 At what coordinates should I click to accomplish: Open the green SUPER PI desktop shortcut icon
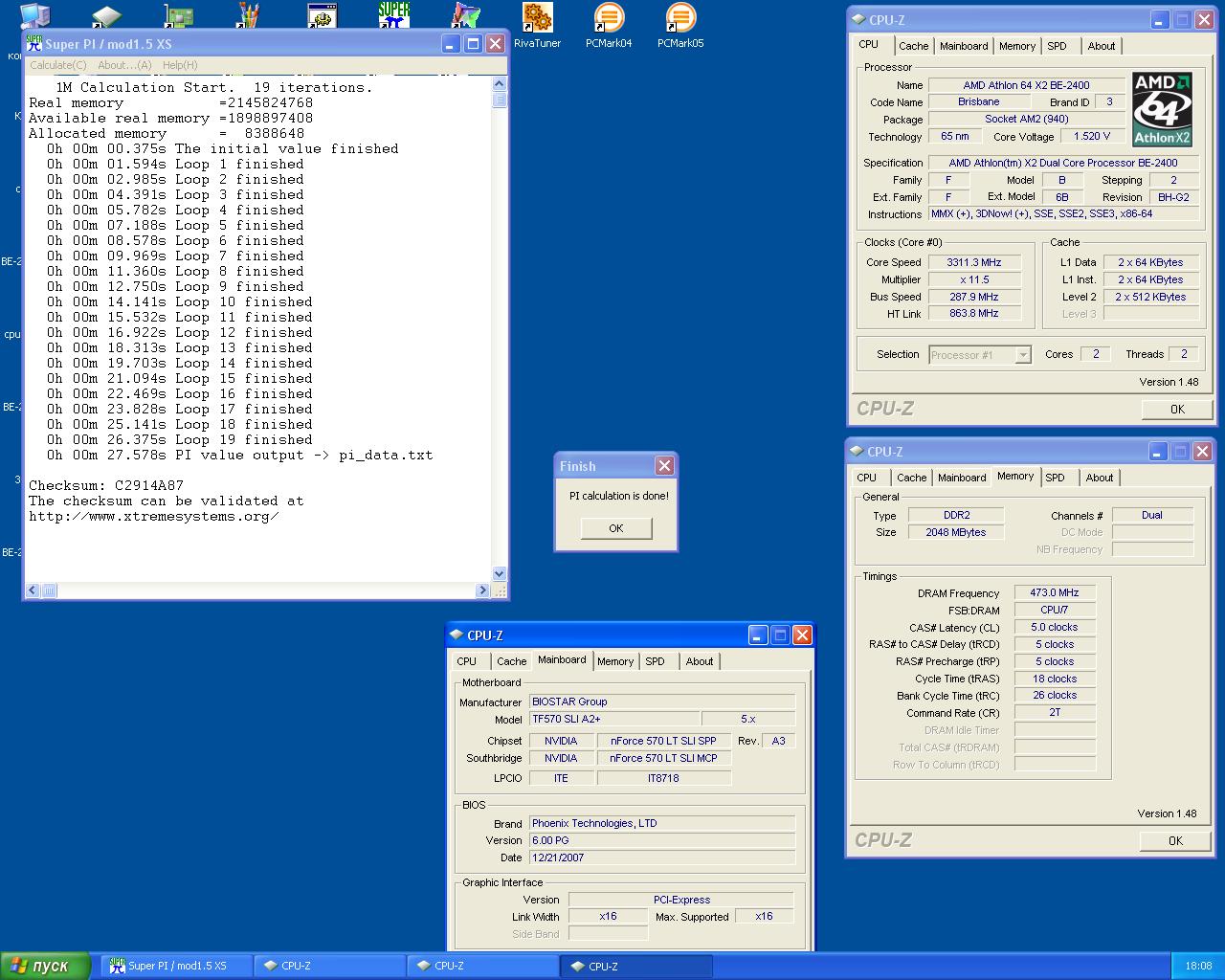pyautogui.click(x=393, y=15)
